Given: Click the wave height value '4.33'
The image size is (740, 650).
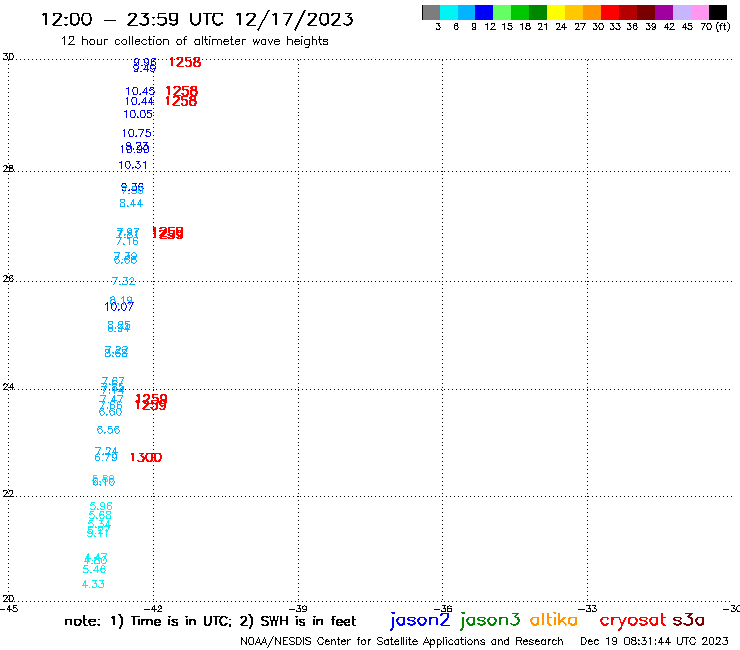Looking at the screenshot, I should click(93, 584).
